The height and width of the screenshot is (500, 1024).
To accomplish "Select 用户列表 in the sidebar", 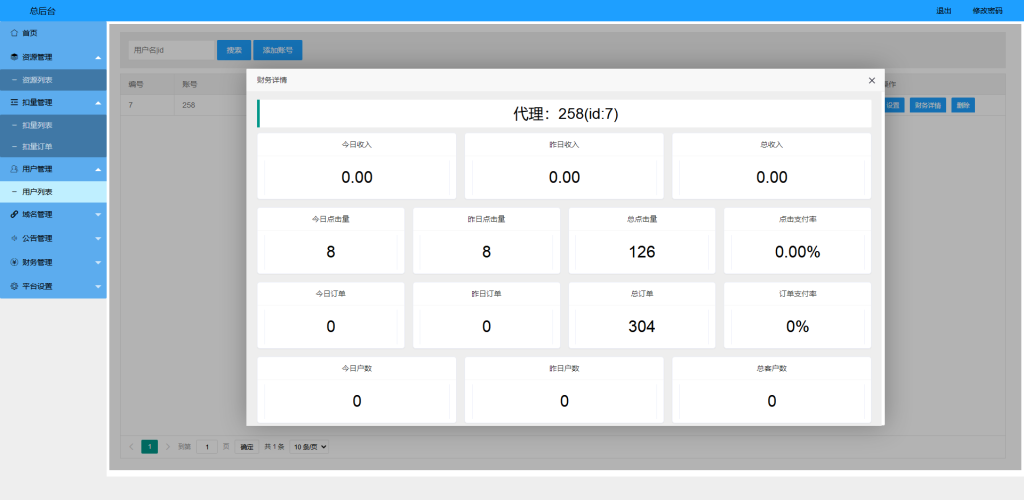I will click(37, 191).
